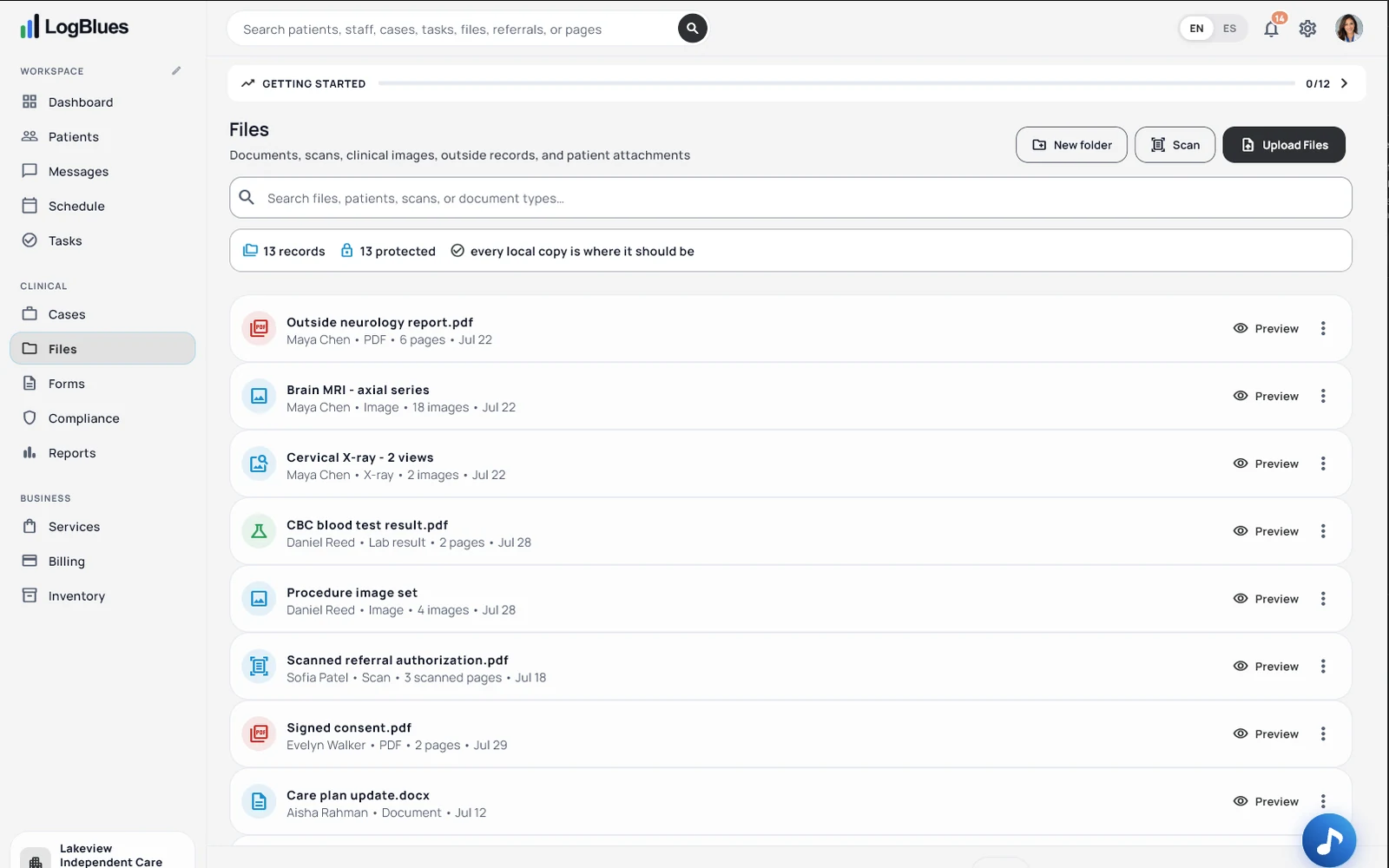Click the Scan button
Viewport: 1389px width, 868px height.
[1175, 145]
